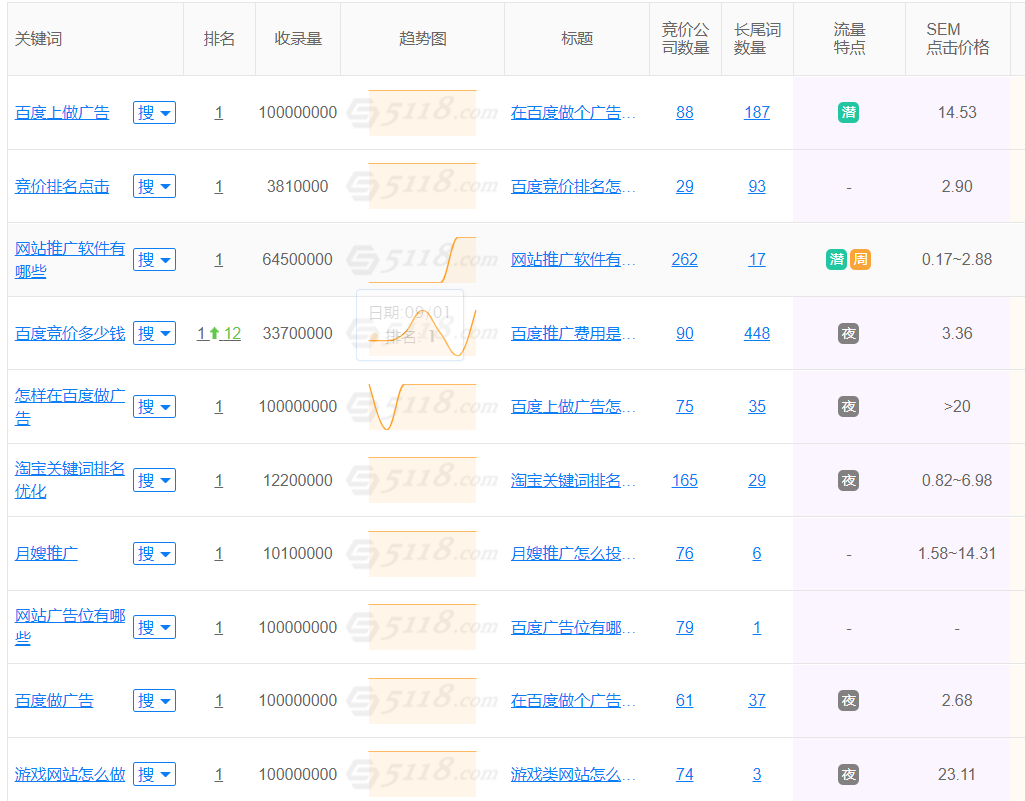Click trend chart for 网站推广软件有哪些
Screen dimensions: 1025x801
point(422,260)
